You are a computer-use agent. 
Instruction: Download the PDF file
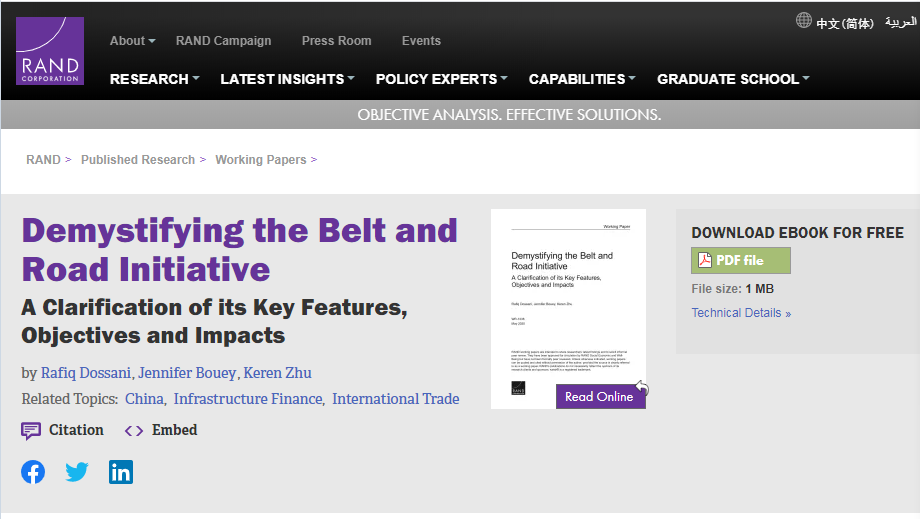(x=740, y=261)
